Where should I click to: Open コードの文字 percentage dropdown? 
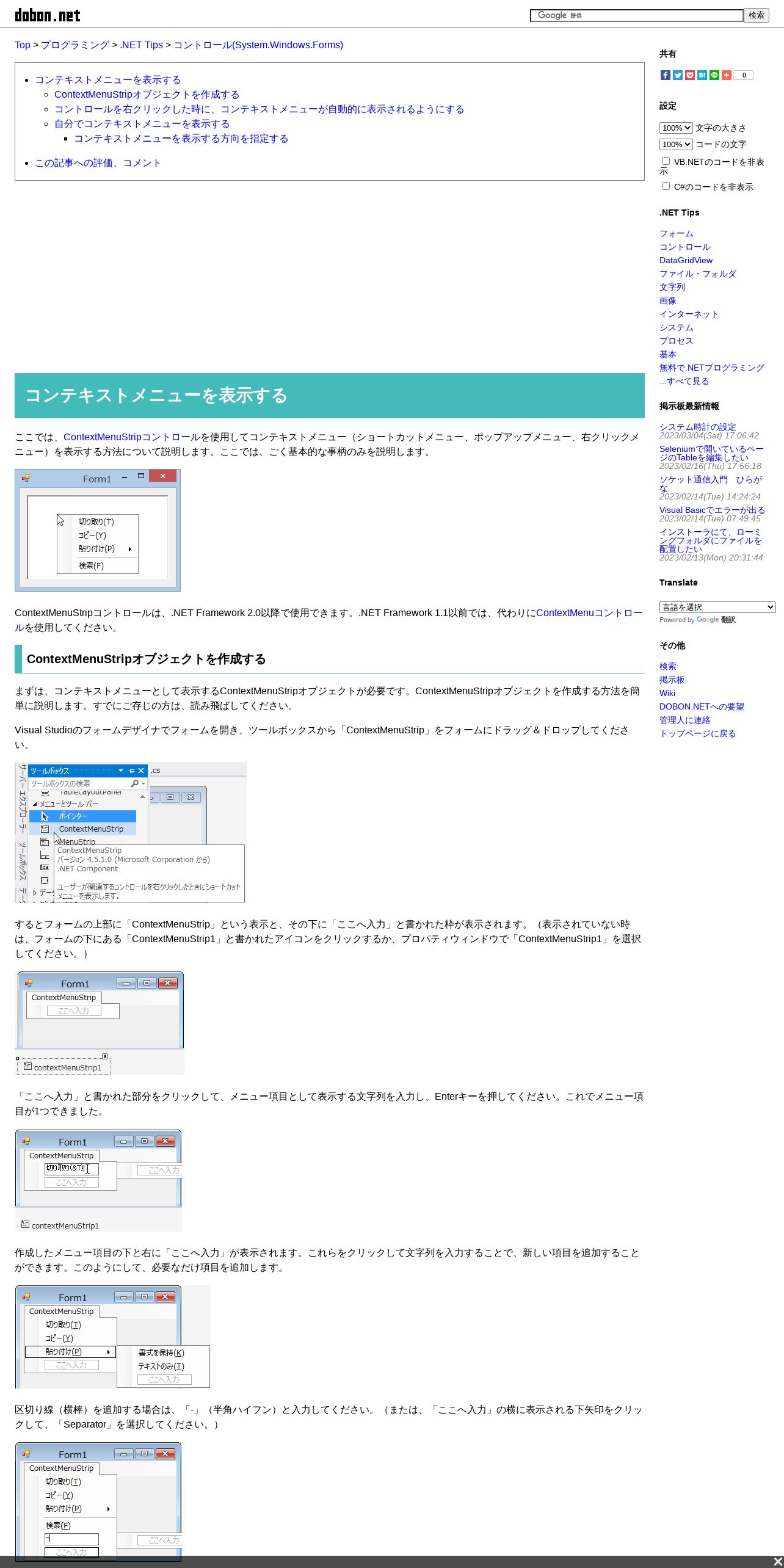coord(676,144)
